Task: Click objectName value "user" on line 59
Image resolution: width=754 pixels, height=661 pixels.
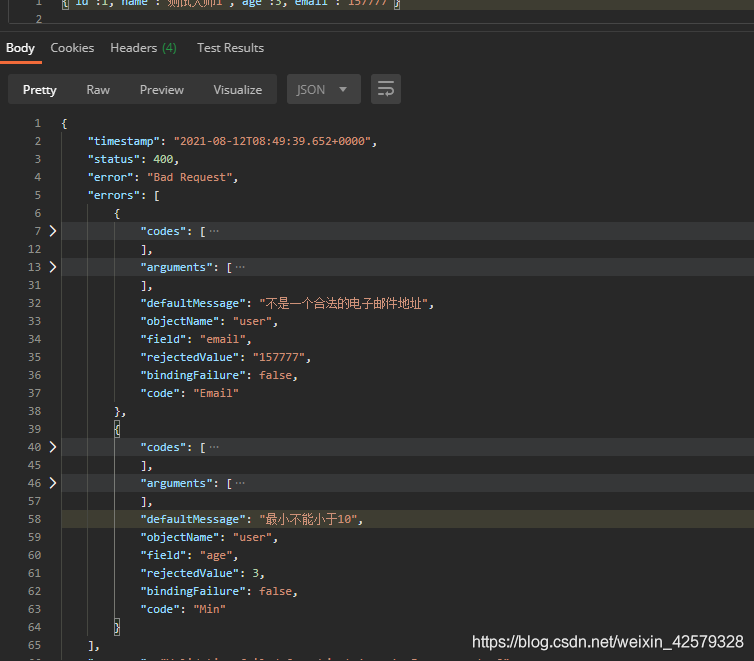Action: 252,537
